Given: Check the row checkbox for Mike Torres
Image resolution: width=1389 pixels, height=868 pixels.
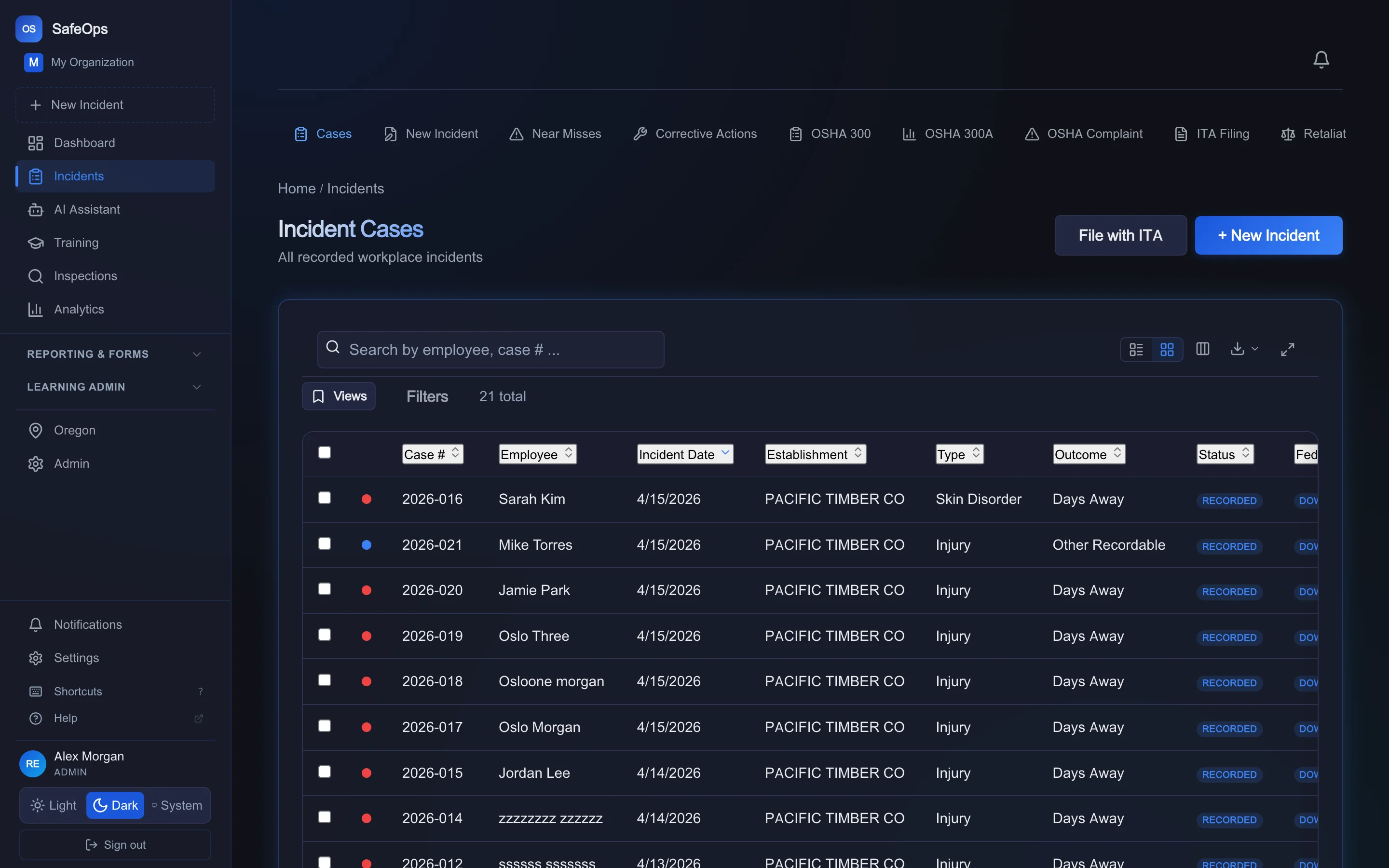Looking at the screenshot, I should pos(325,543).
